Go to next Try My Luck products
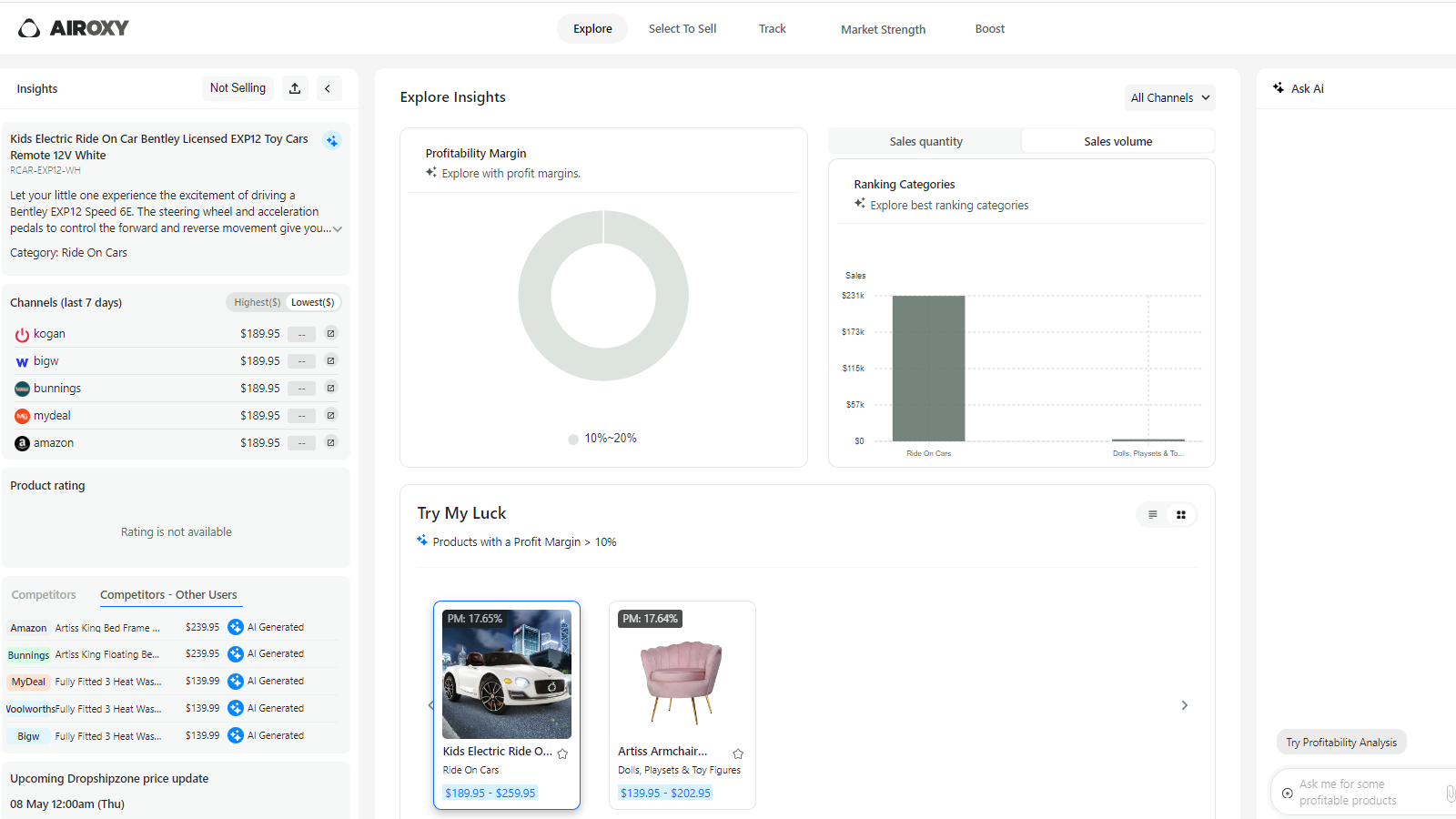1456x819 pixels. click(x=1184, y=705)
